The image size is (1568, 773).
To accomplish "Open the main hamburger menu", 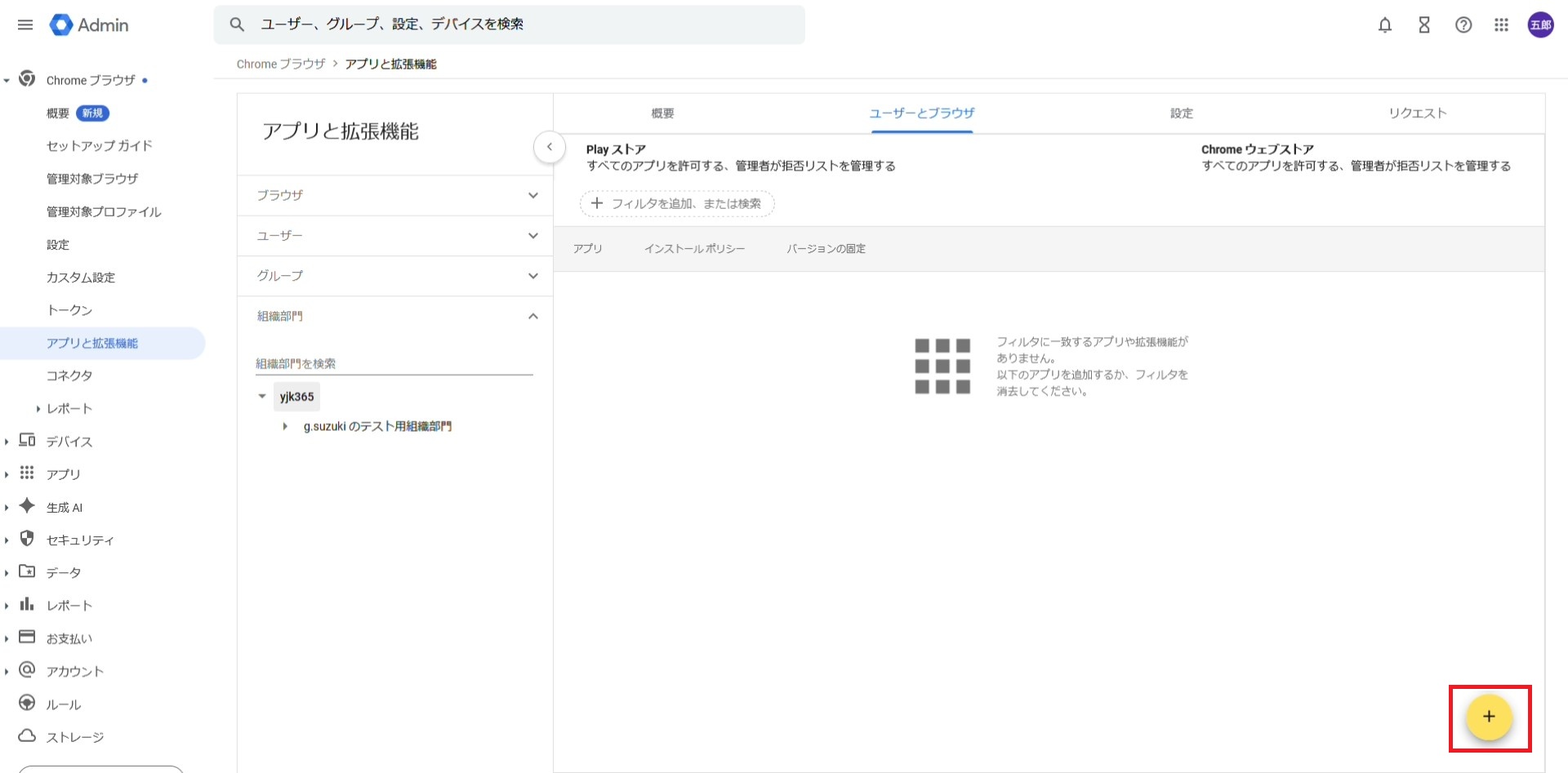I will click(25, 25).
